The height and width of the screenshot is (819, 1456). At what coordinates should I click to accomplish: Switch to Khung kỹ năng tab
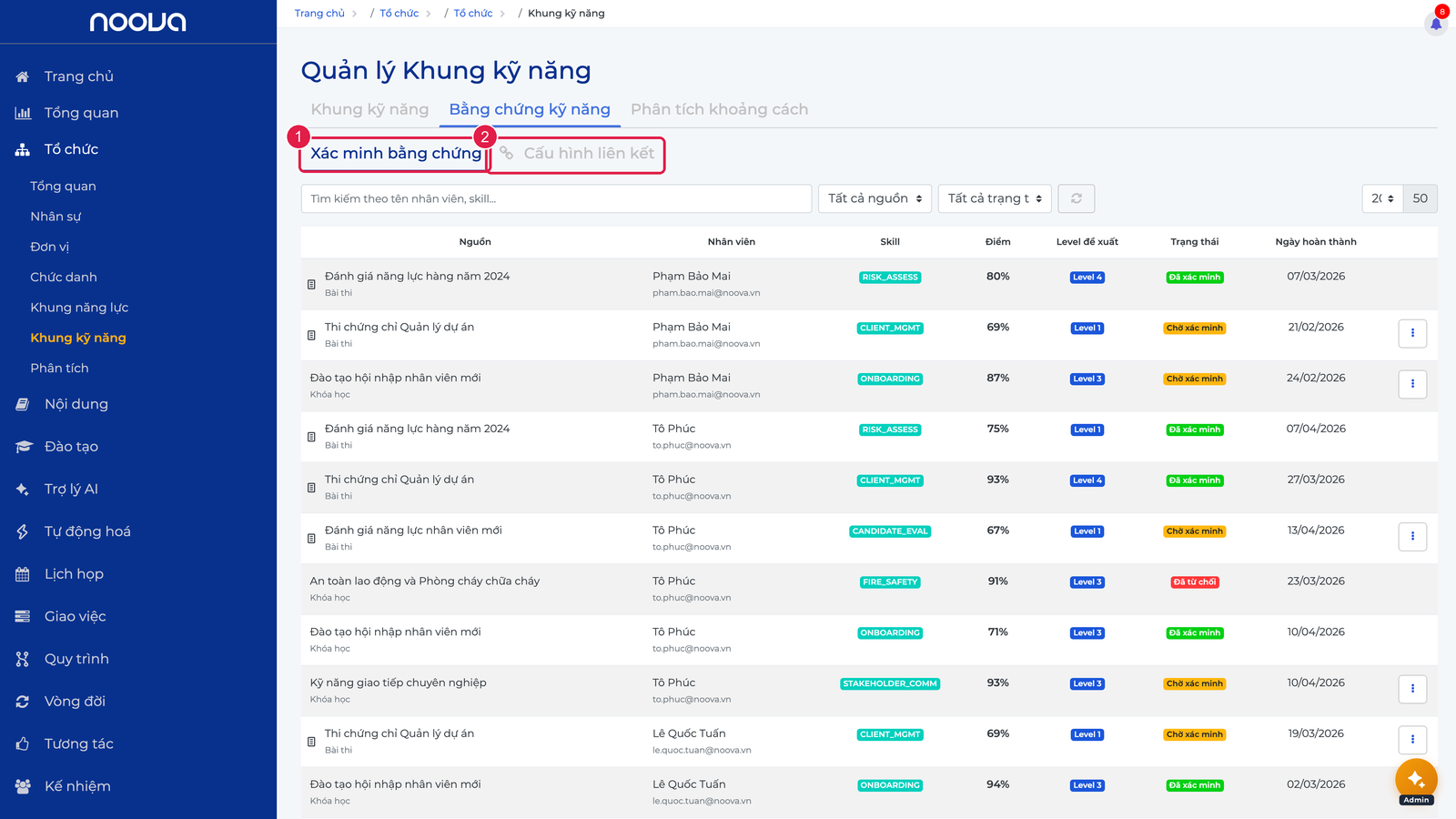pos(369,109)
